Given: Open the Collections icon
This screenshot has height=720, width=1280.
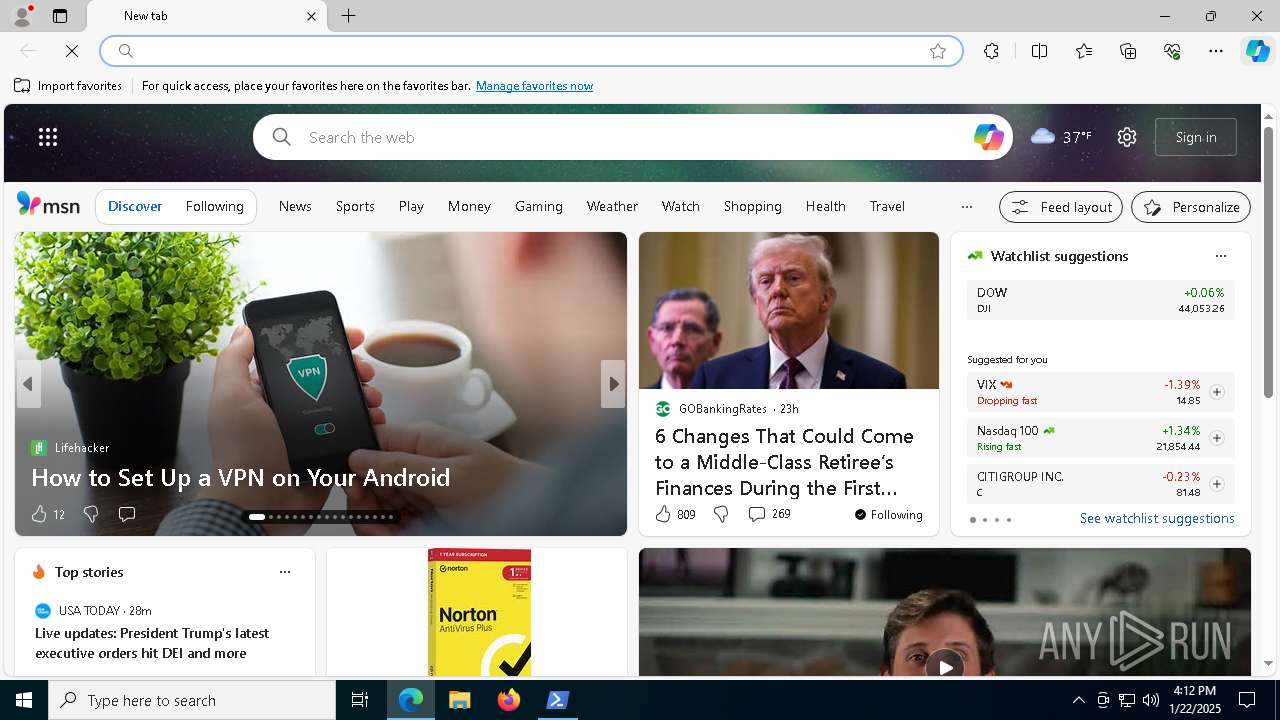Looking at the screenshot, I should click(x=1128, y=51).
